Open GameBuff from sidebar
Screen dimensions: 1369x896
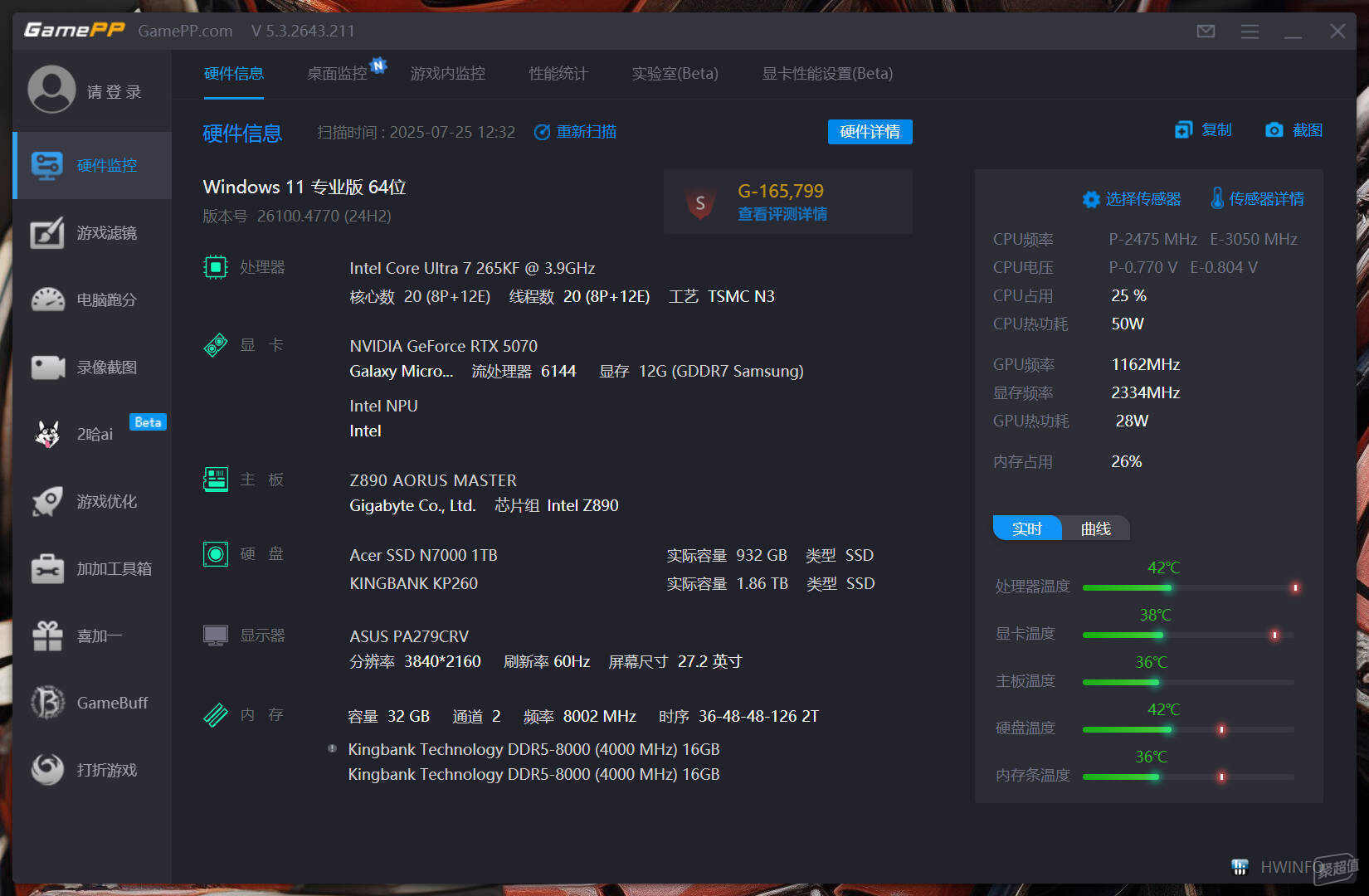pyautogui.click(x=92, y=703)
